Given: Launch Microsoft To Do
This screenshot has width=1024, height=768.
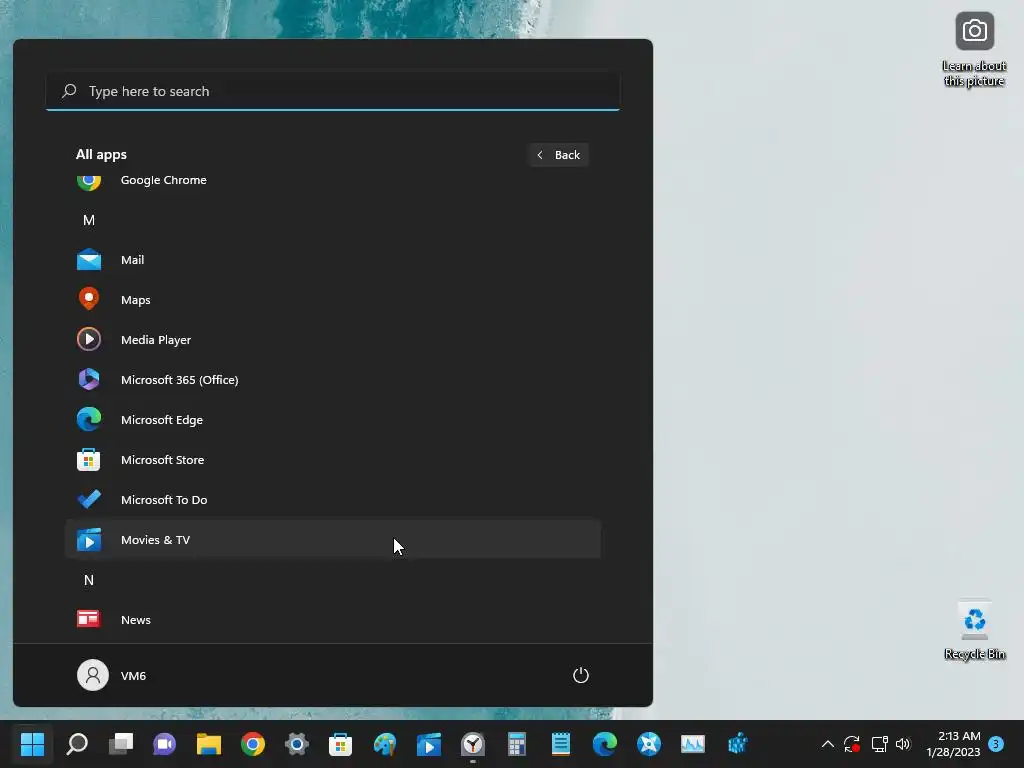Looking at the screenshot, I should point(332,500).
